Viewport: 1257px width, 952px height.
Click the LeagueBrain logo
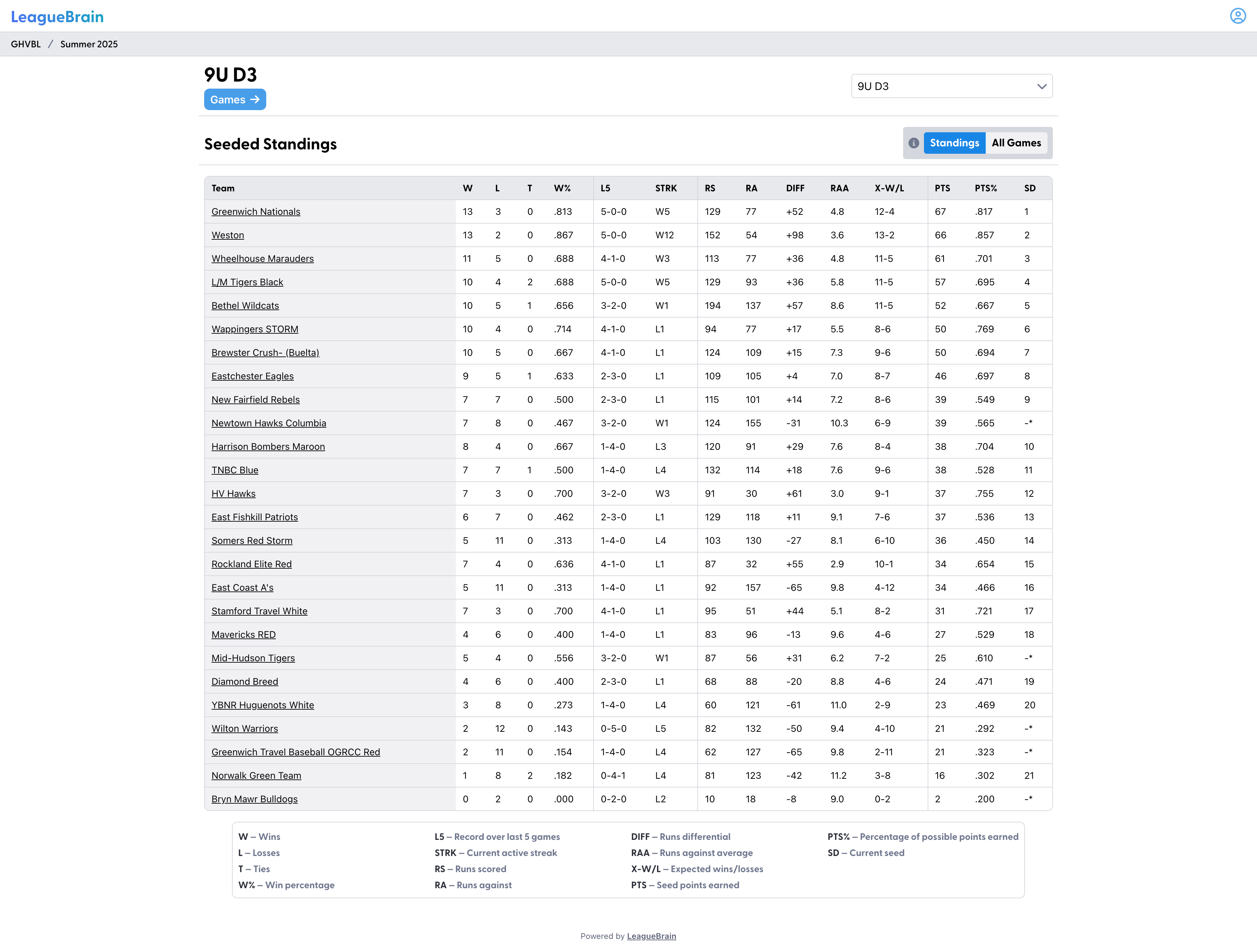tap(57, 16)
